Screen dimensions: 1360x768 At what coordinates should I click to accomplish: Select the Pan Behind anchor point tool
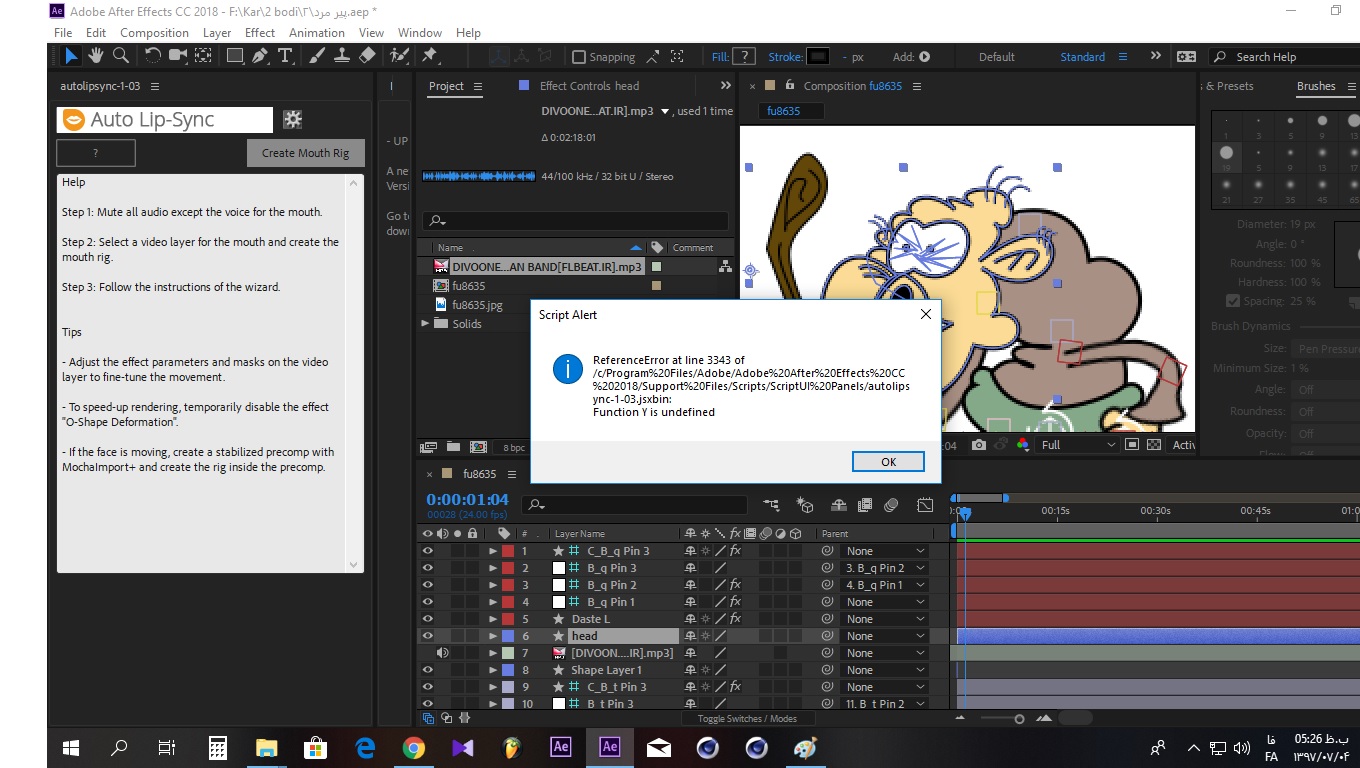point(201,56)
